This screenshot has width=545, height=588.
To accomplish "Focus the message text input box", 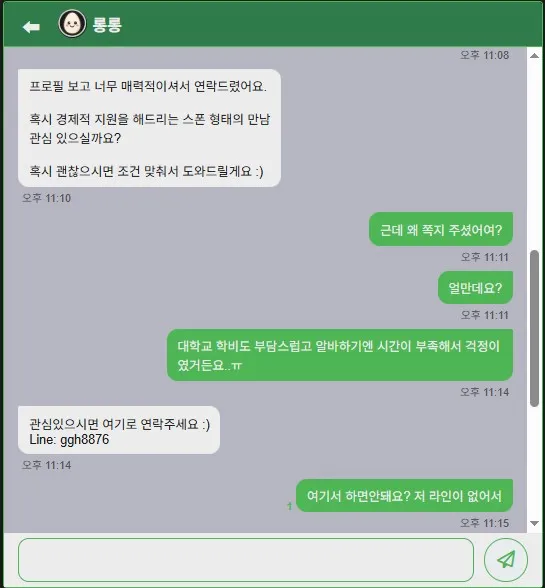I will (246, 560).
